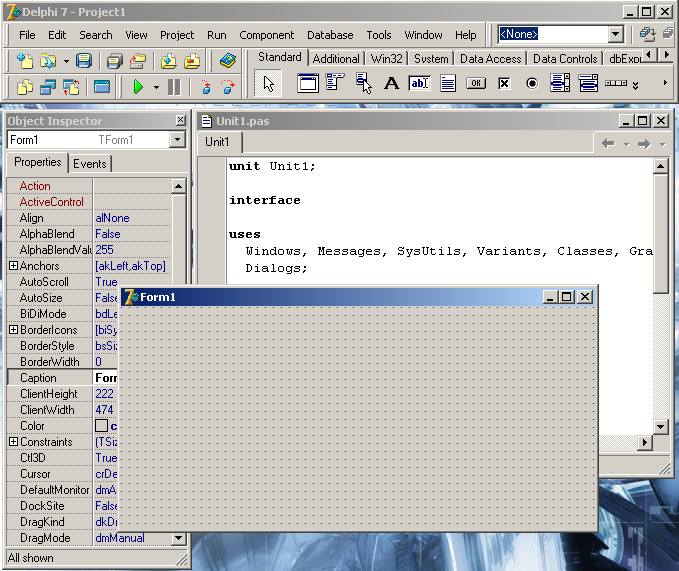679x571 pixels.
Task: Open Object Inspector Form1 selector dropdown
Action: 178,139
